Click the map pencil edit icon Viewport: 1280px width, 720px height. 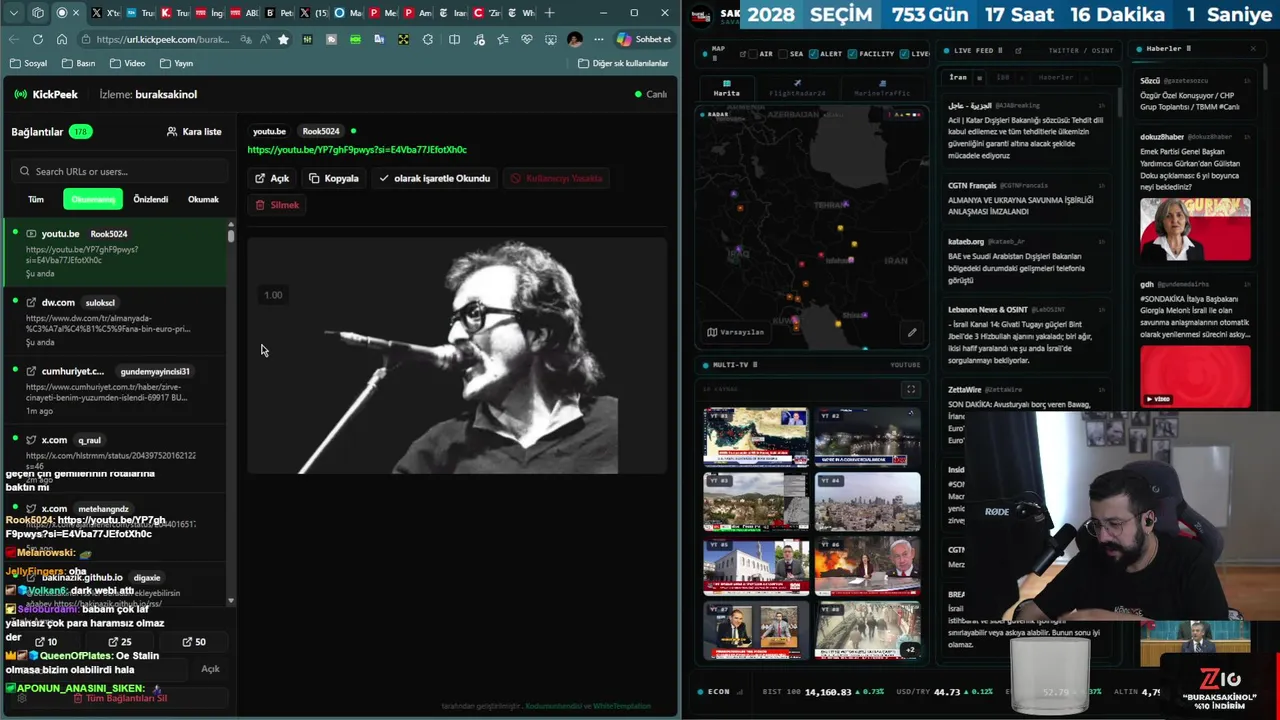point(912,332)
